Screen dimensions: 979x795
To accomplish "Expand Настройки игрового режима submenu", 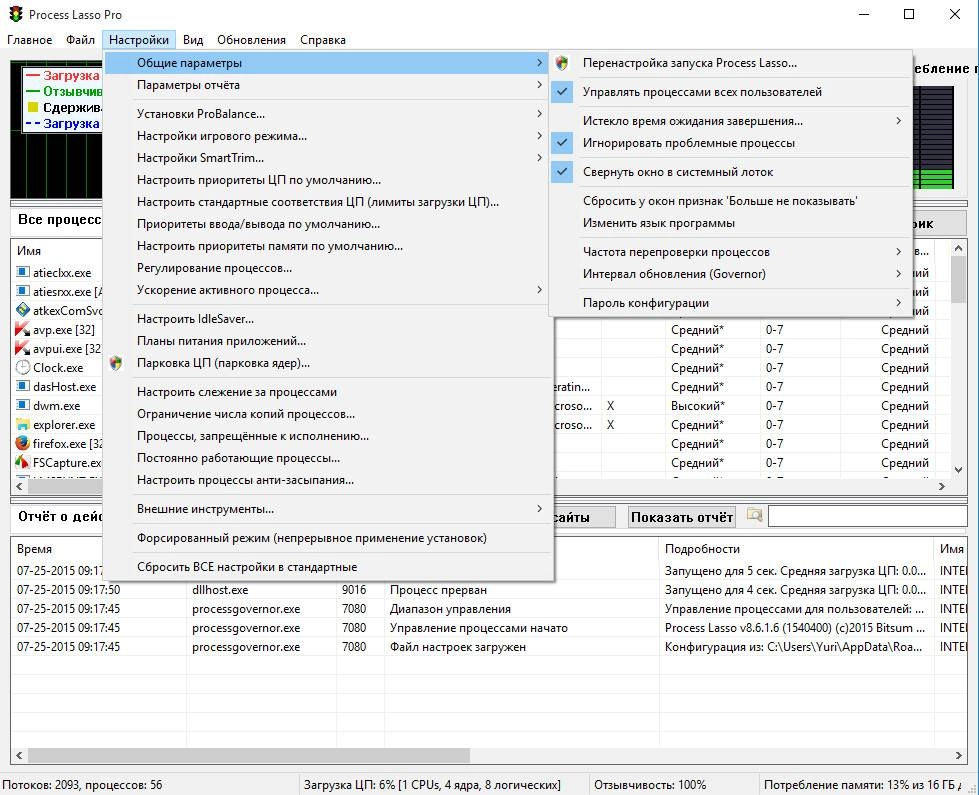I will (x=328, y=136).
